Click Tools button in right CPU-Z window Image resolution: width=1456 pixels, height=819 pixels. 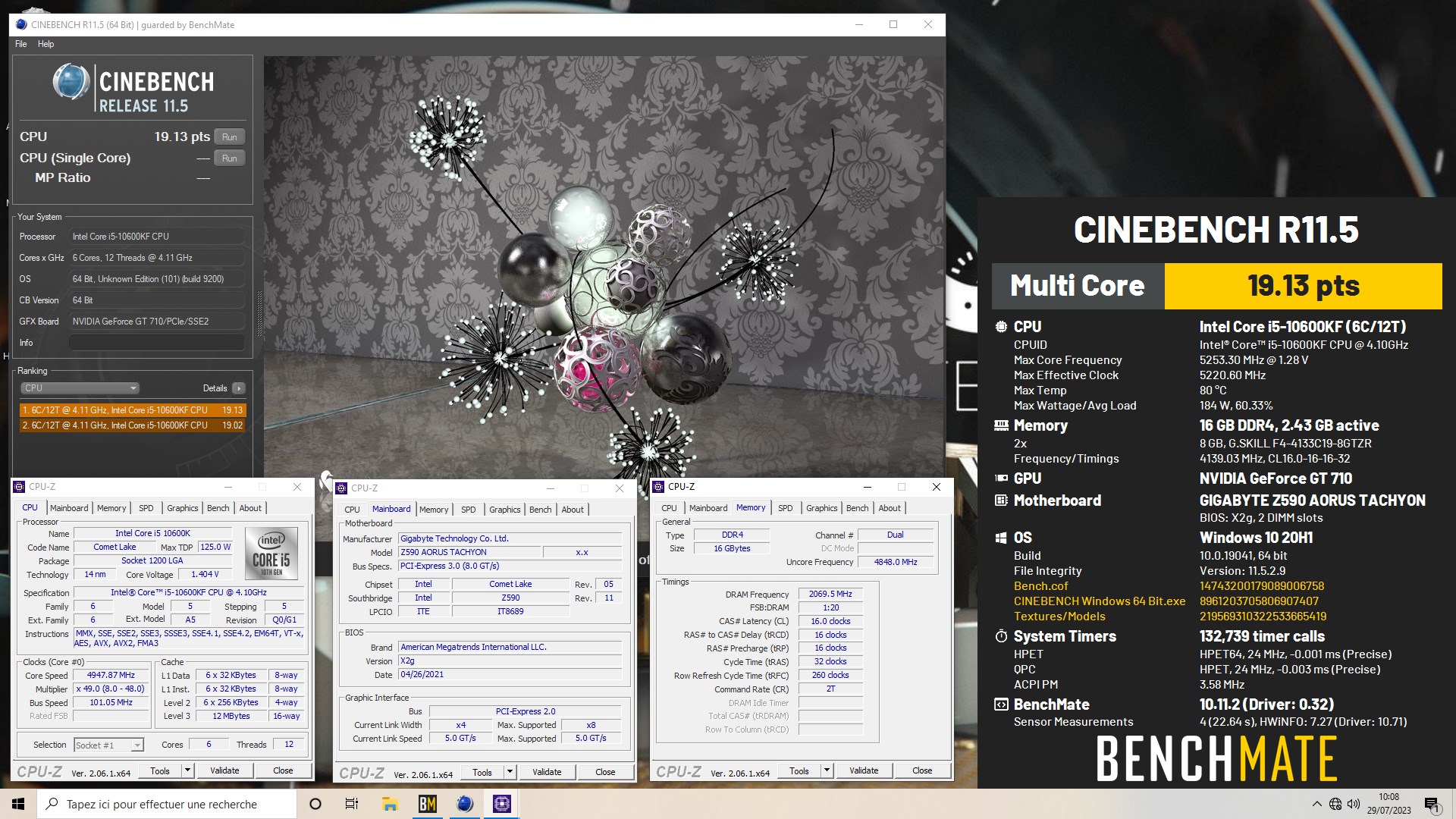(x=799, y=770)
